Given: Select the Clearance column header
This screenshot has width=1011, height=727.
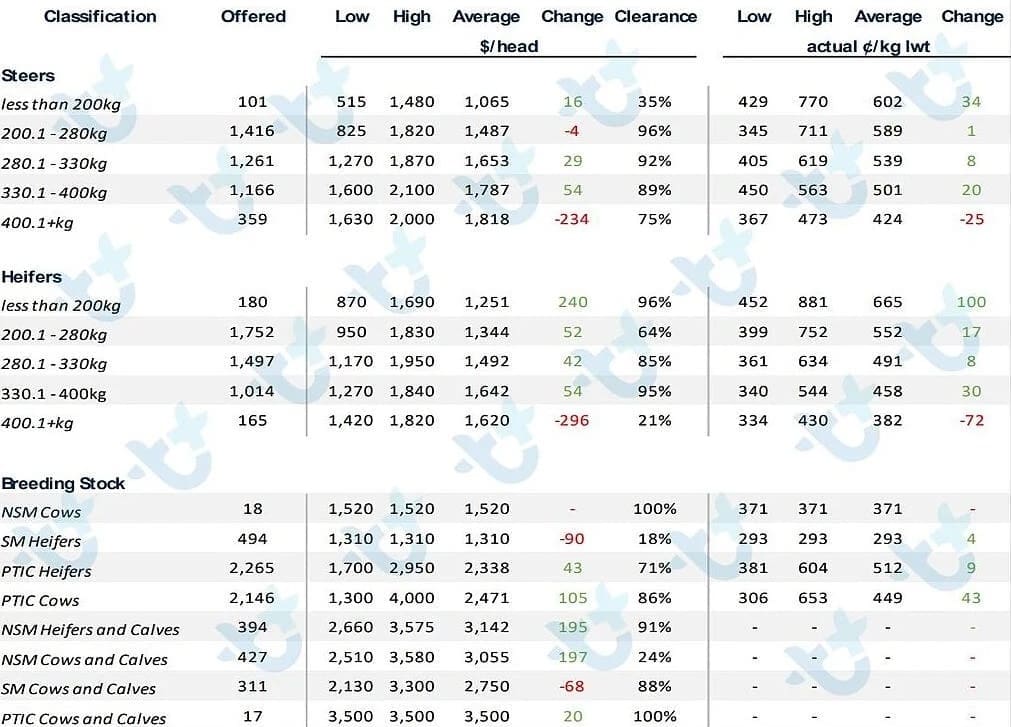Looking at the screenshot, I should 655,17.
